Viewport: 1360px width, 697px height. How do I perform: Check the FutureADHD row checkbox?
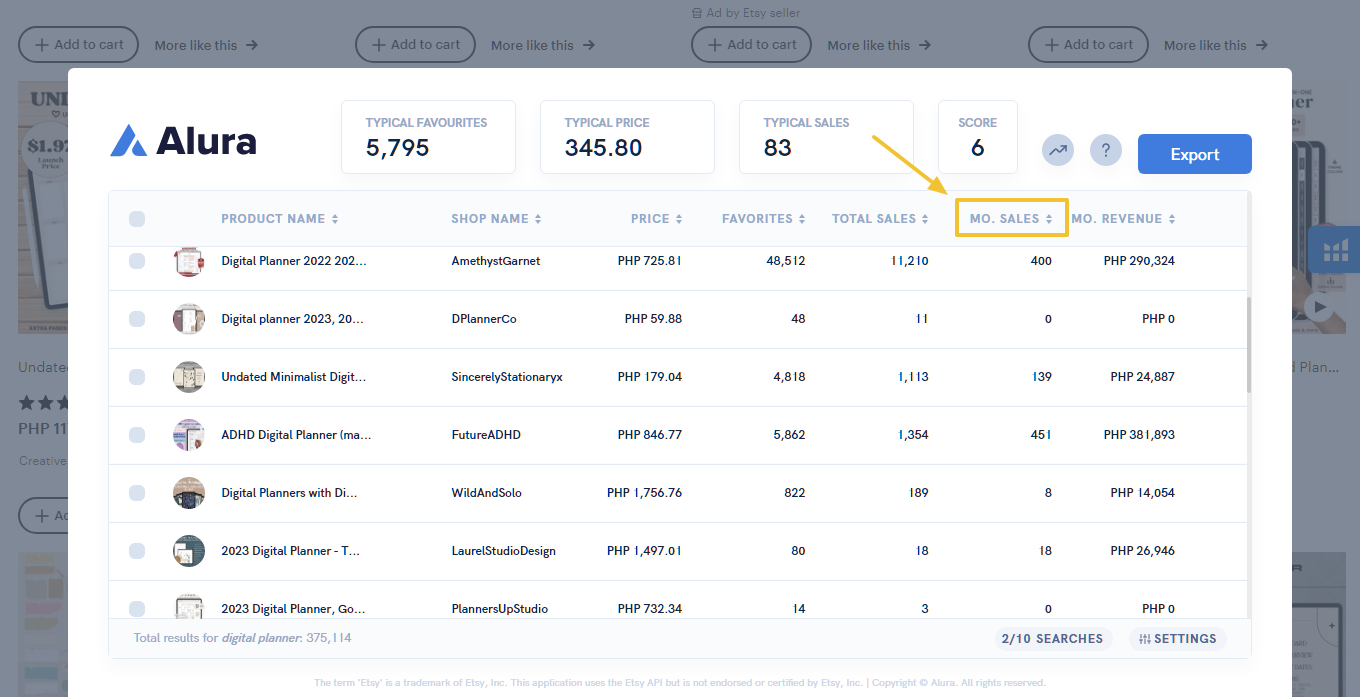pos(137,435)
